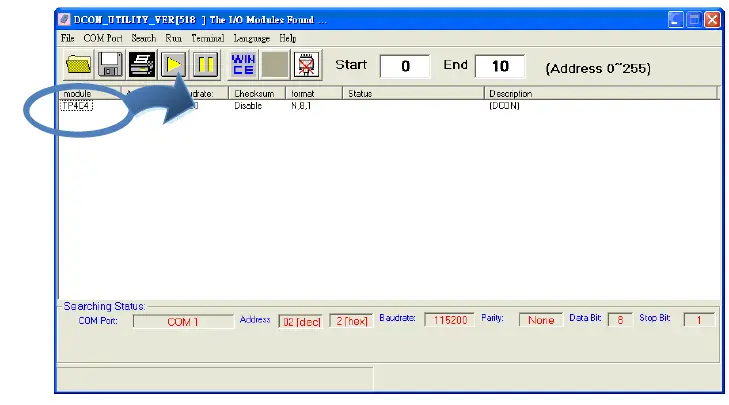Click the 2 [hex] address field
729x405 pixels.
351,321
